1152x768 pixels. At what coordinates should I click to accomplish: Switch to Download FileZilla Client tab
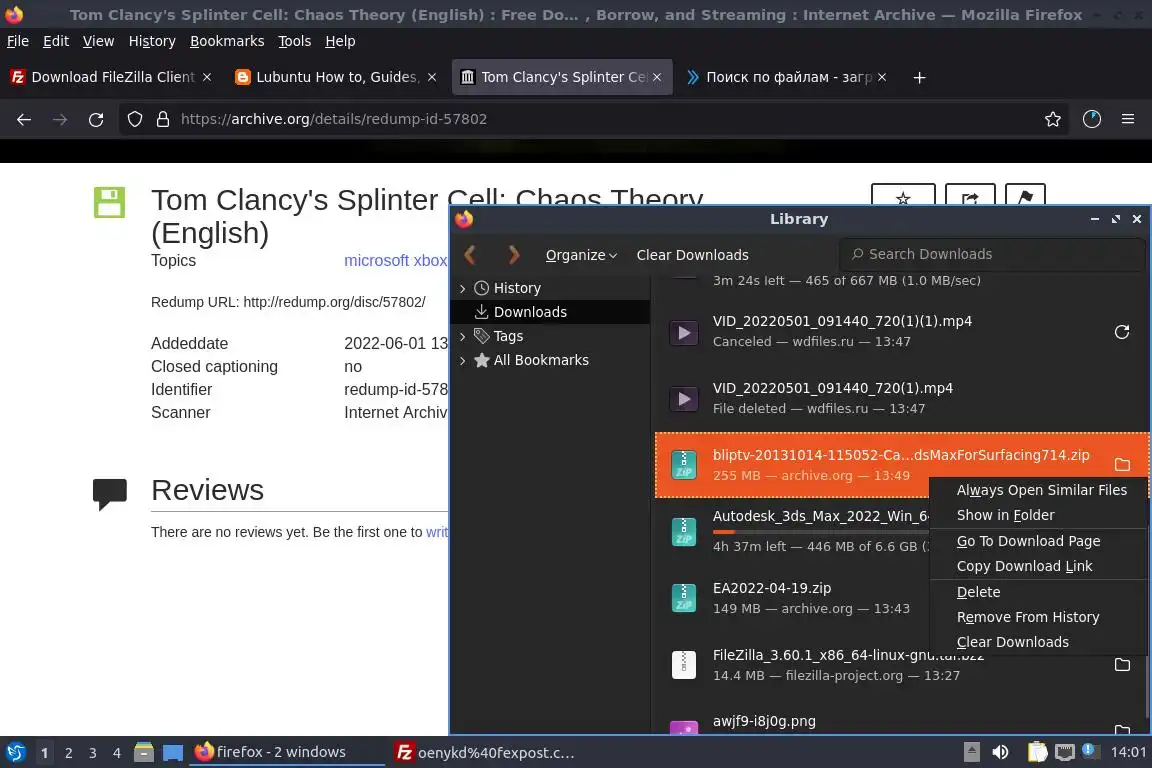tap(110, 77)
